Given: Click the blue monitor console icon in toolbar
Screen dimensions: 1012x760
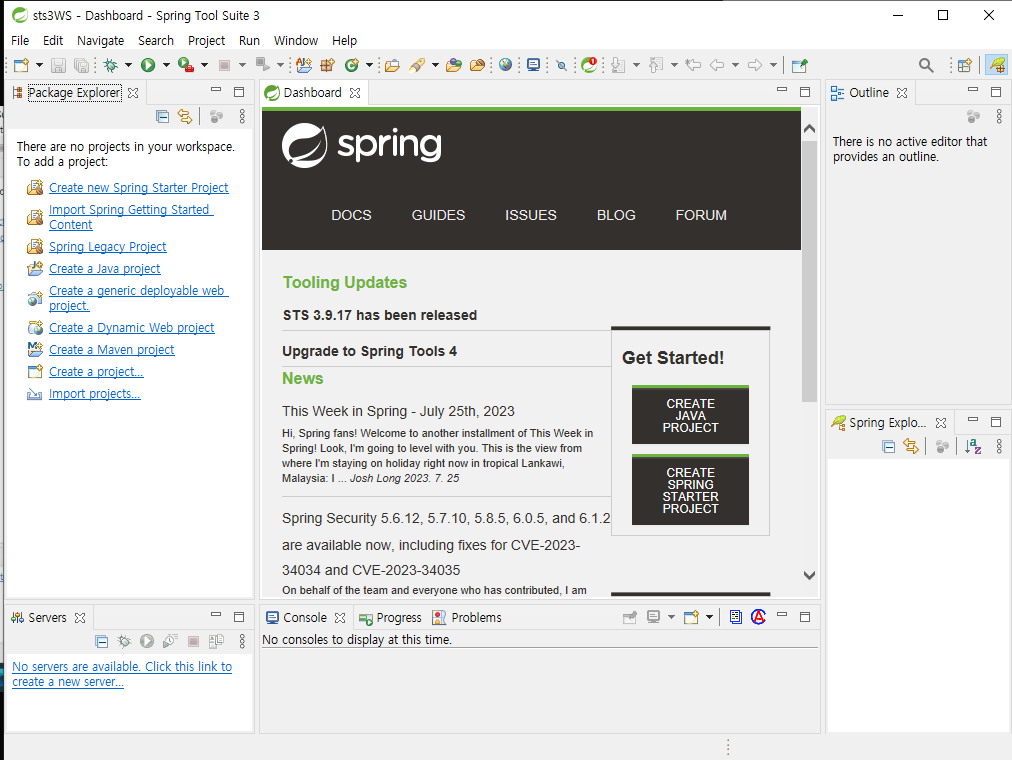Looking at the screenshot, I should click(533, 65).
